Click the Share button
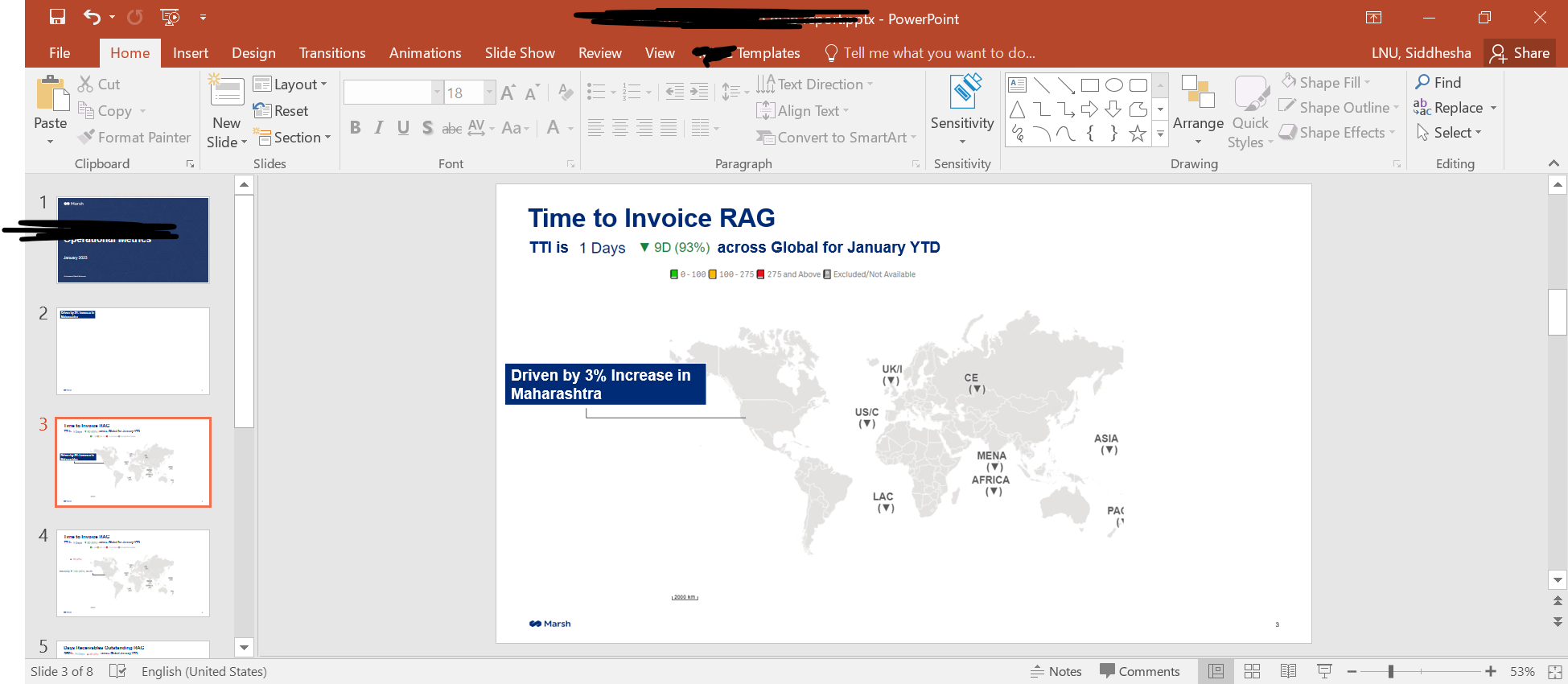1568x684 pixels. click(x=1520, y=53)
